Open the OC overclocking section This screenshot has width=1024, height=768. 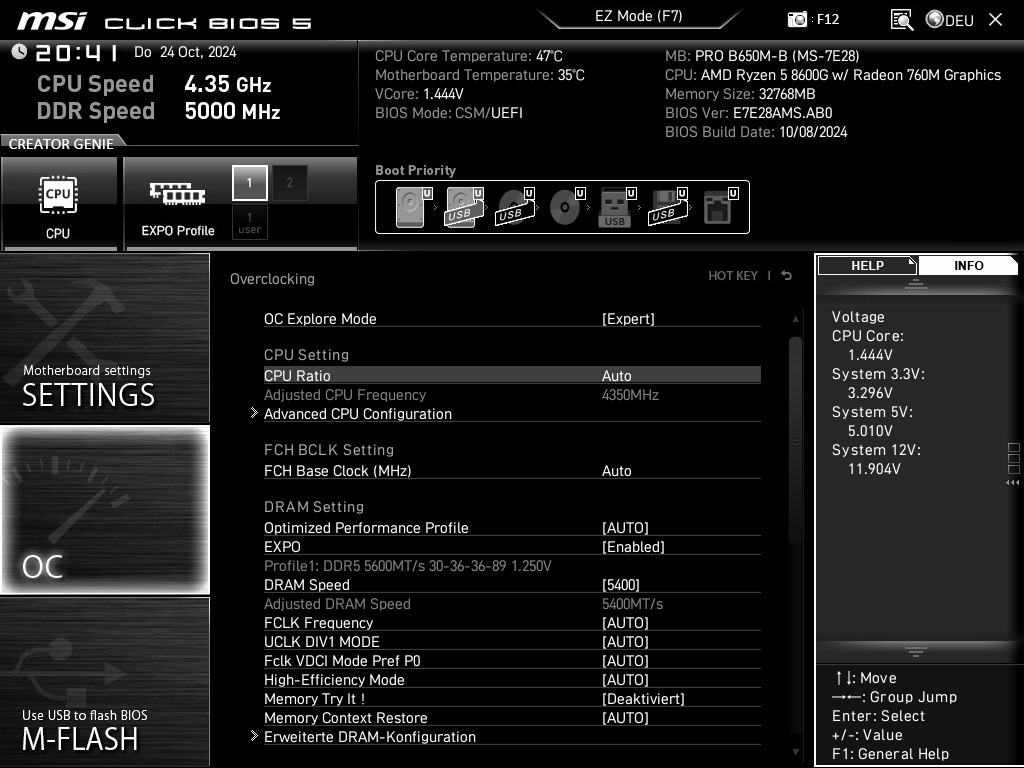[104, 510]
